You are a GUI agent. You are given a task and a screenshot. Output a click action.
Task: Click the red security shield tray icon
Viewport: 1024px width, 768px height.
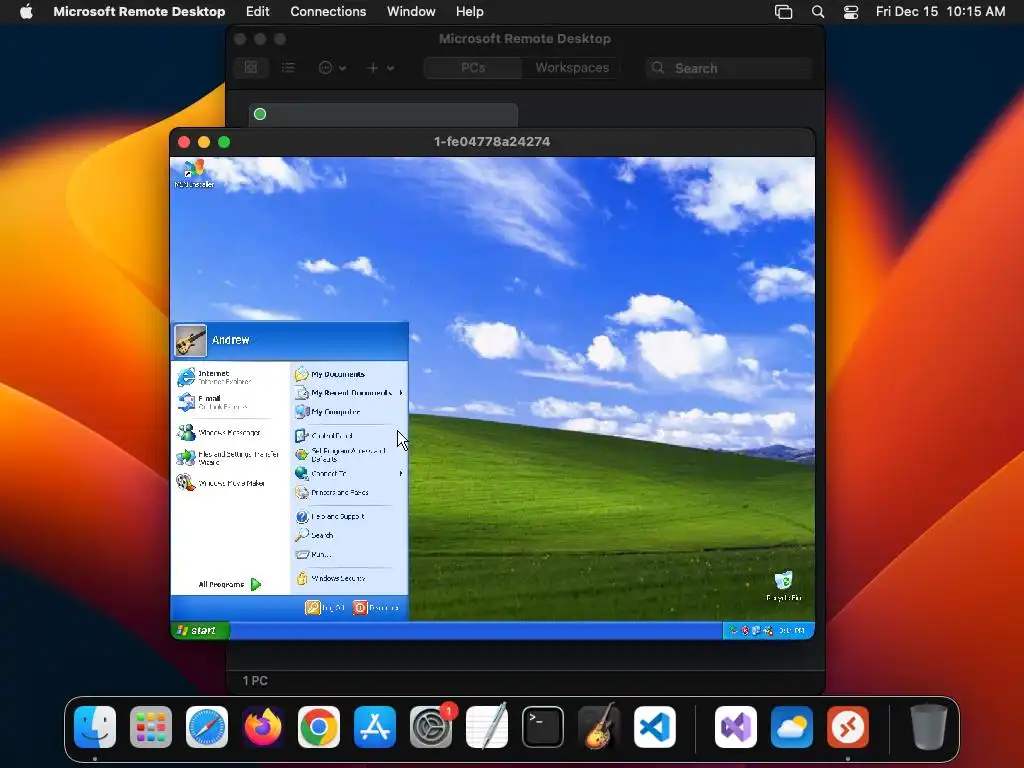pos(745,630)
